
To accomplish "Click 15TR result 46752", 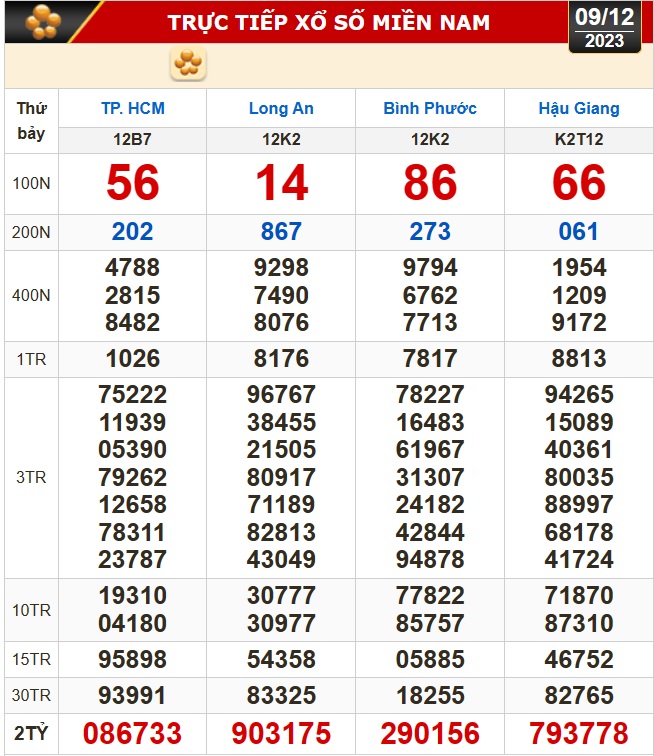I will 579,659.
